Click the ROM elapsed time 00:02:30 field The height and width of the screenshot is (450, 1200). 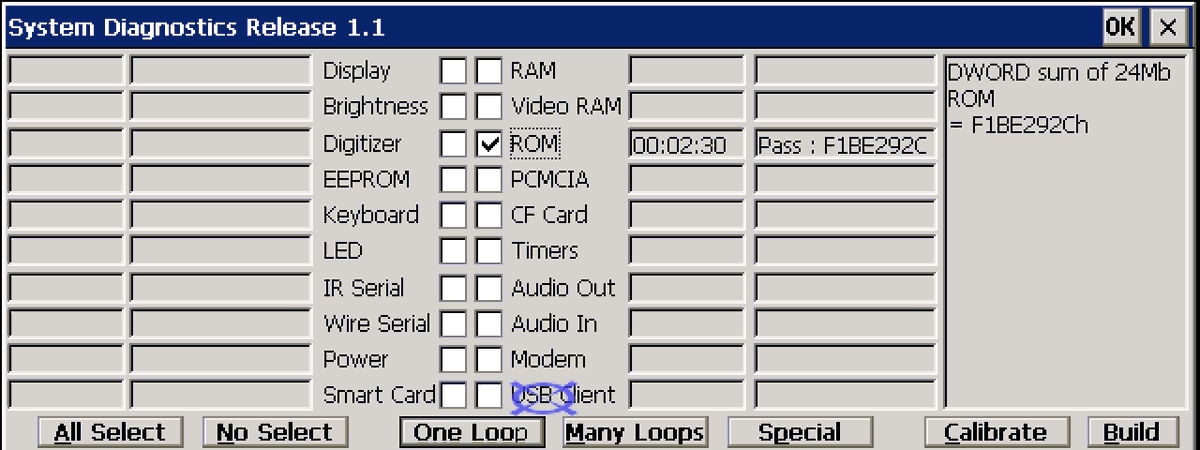[687, 144]
